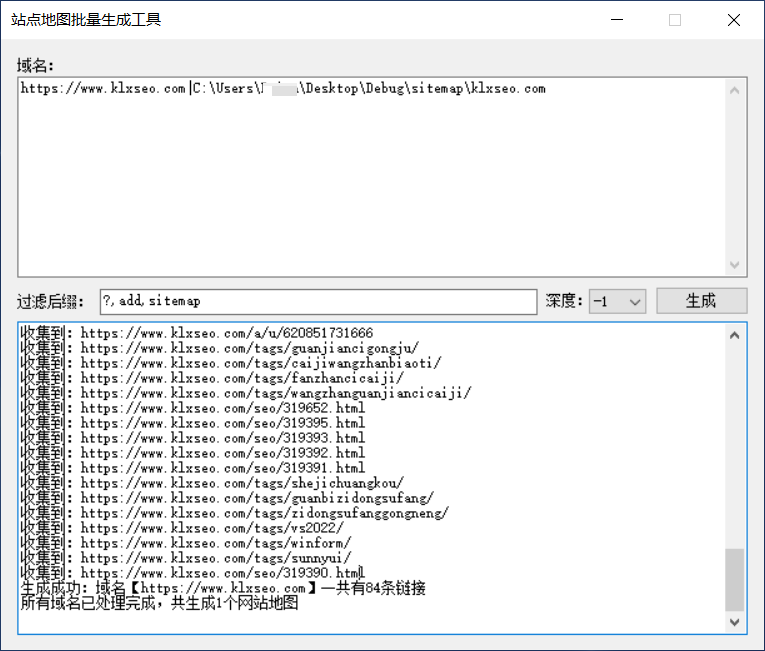
Task: Click the https://www.klxseo.com domain entry line
Action: [x=283, y=89]
